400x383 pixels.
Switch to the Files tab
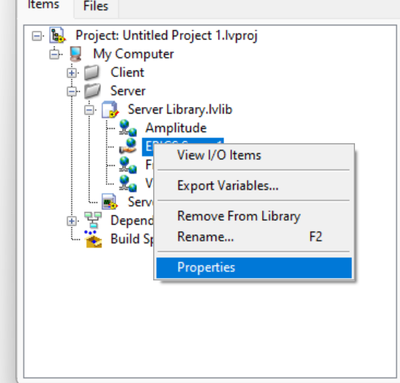click(96, 6)
